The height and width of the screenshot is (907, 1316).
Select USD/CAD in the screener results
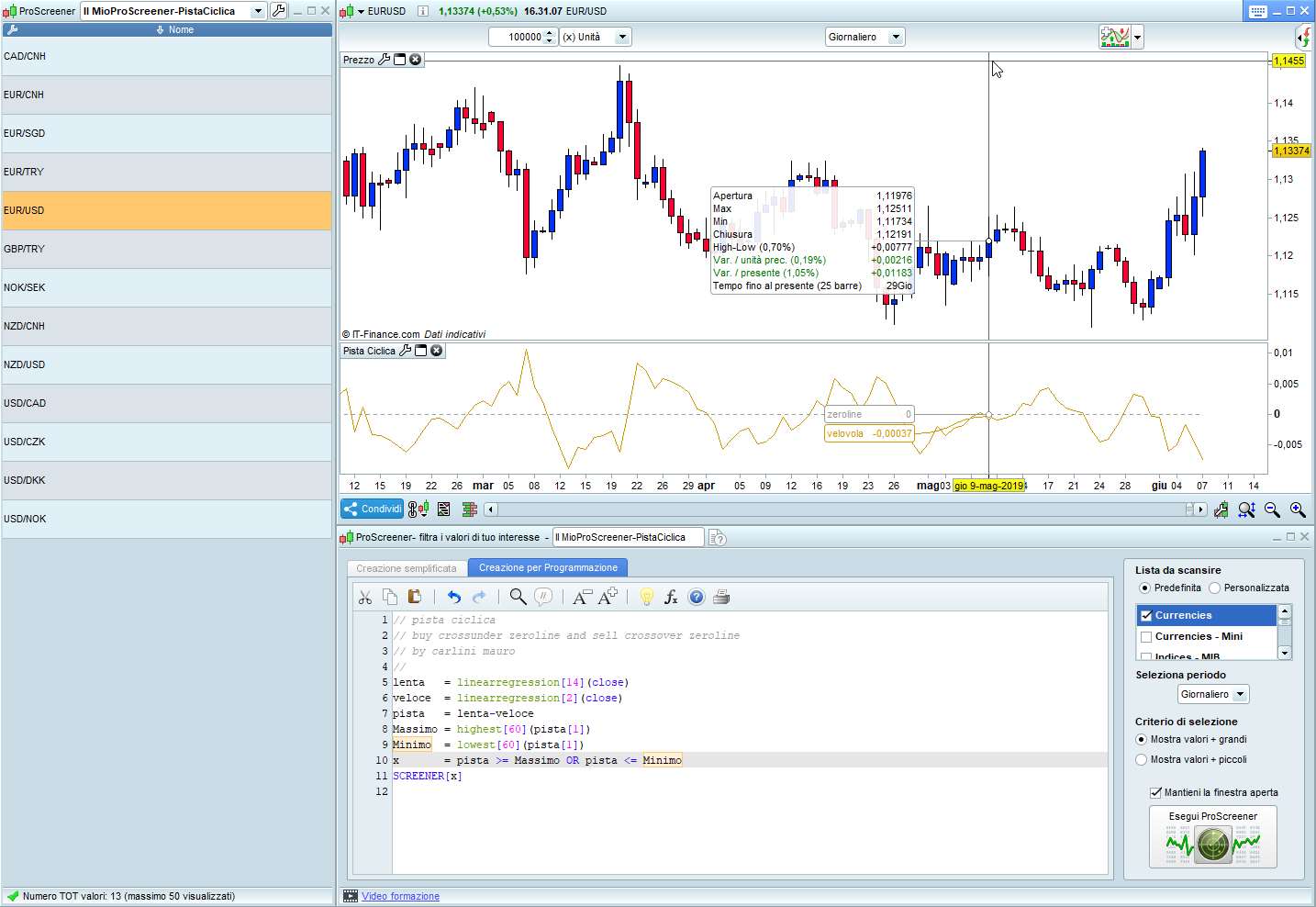click(x=166, y=403)
